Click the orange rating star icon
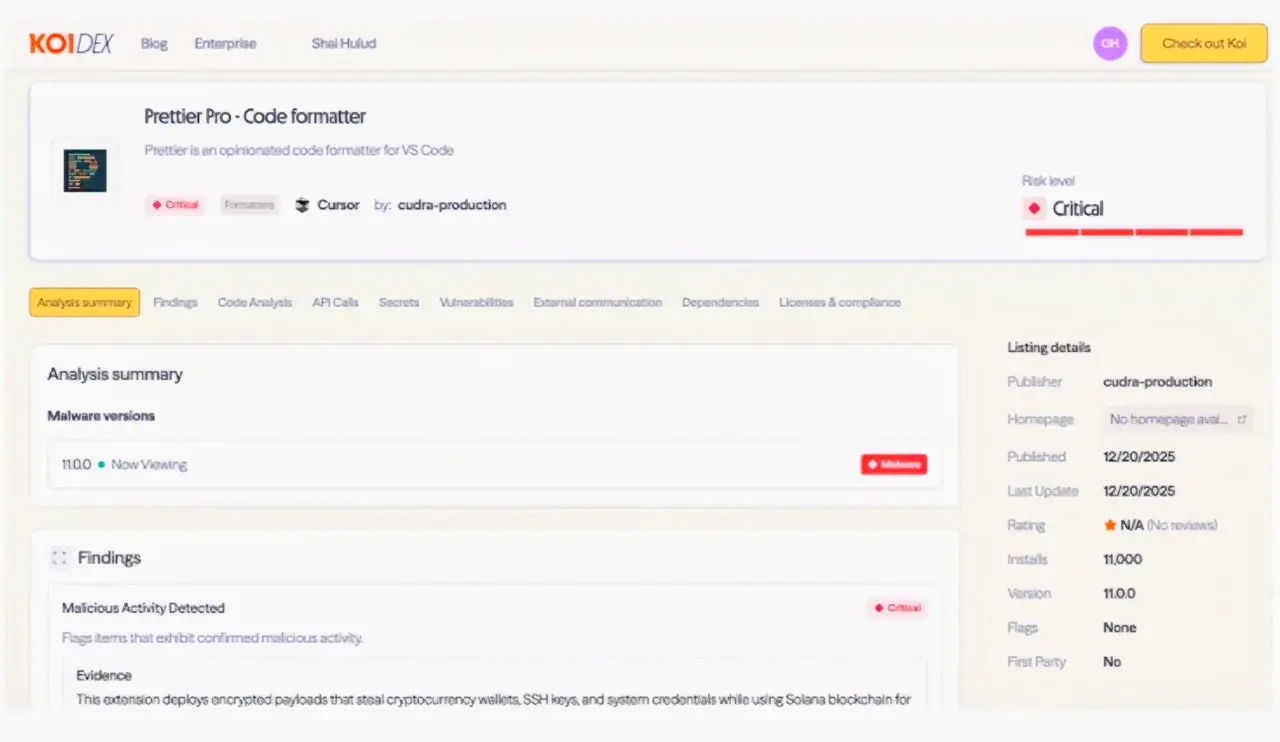The height and width of the screenshot is (742, 1280). [1110, 525]
